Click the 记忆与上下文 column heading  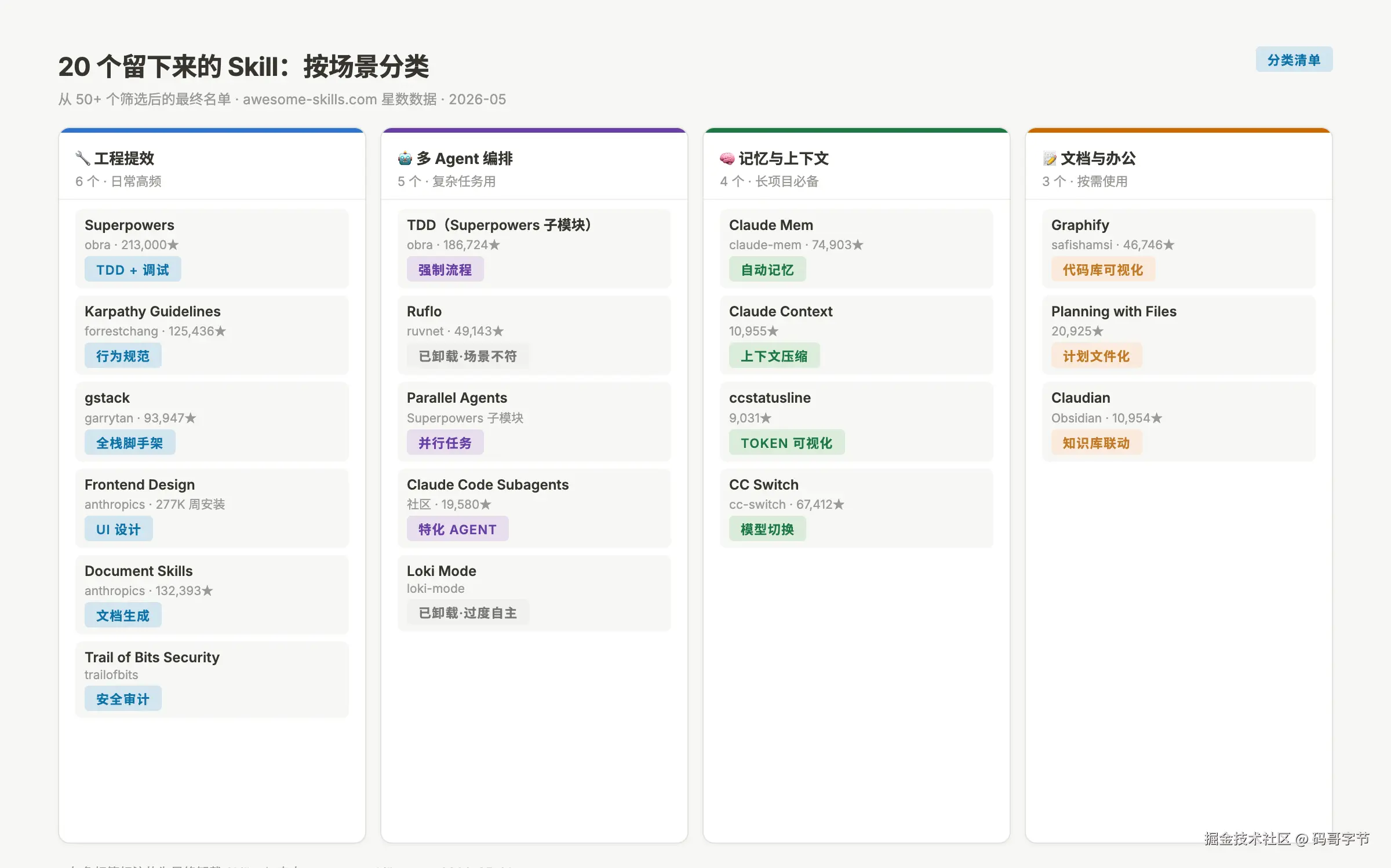coord(784,158)
